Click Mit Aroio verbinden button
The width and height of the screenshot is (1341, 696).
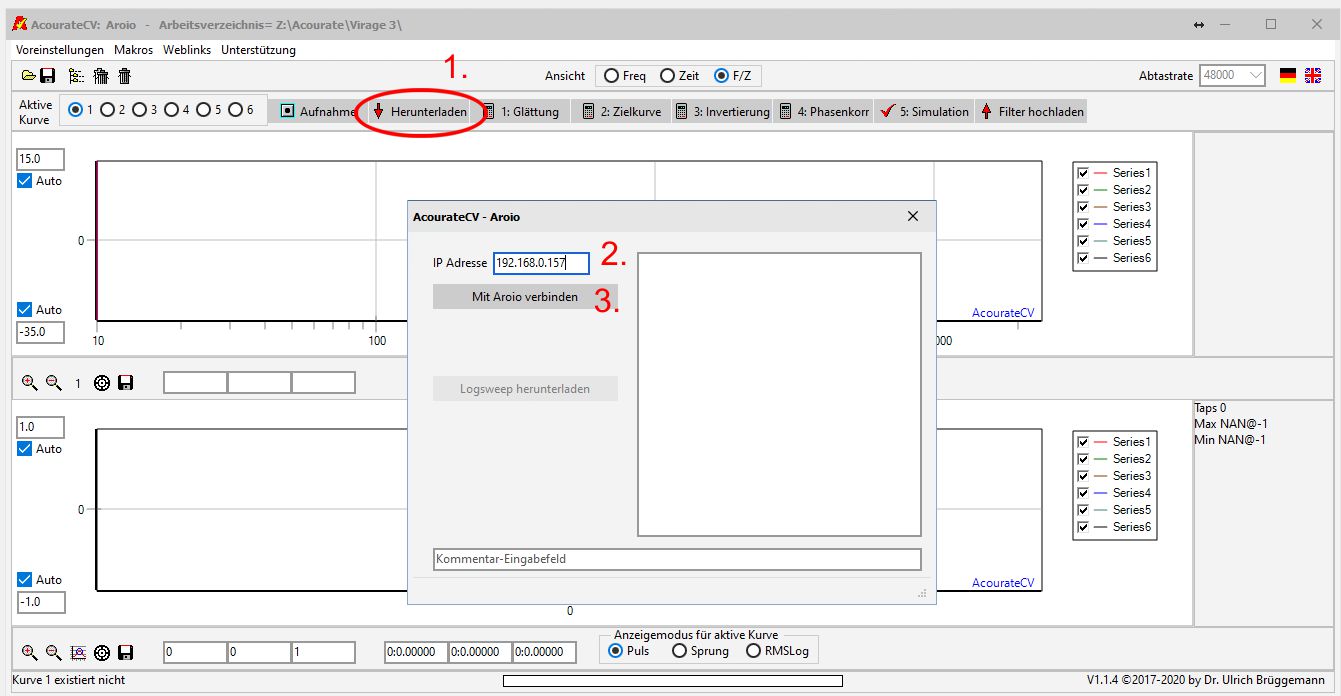pyautogui.click(x=525, y=297)
